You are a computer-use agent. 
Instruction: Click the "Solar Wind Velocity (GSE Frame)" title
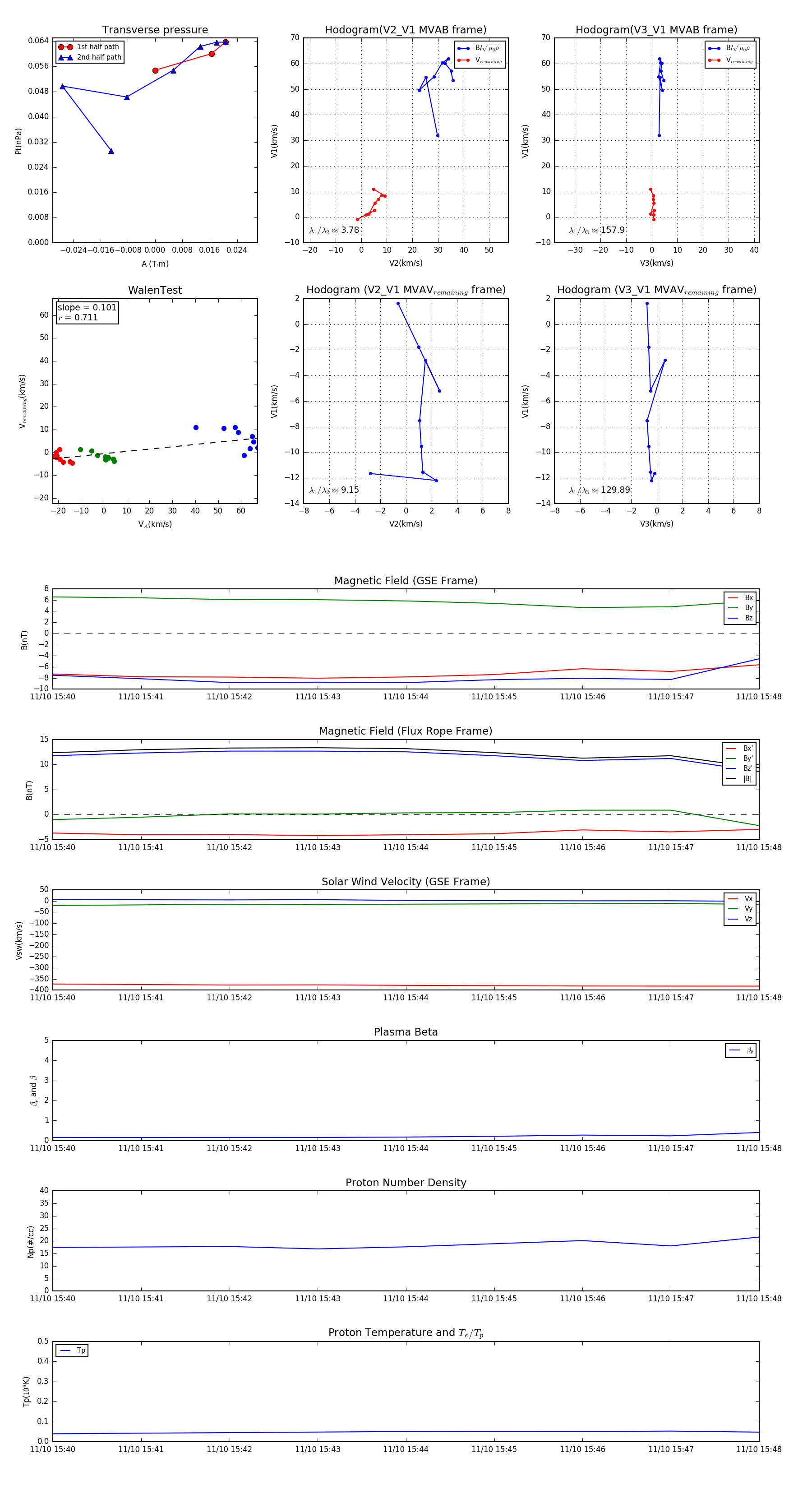pos(406,882)
